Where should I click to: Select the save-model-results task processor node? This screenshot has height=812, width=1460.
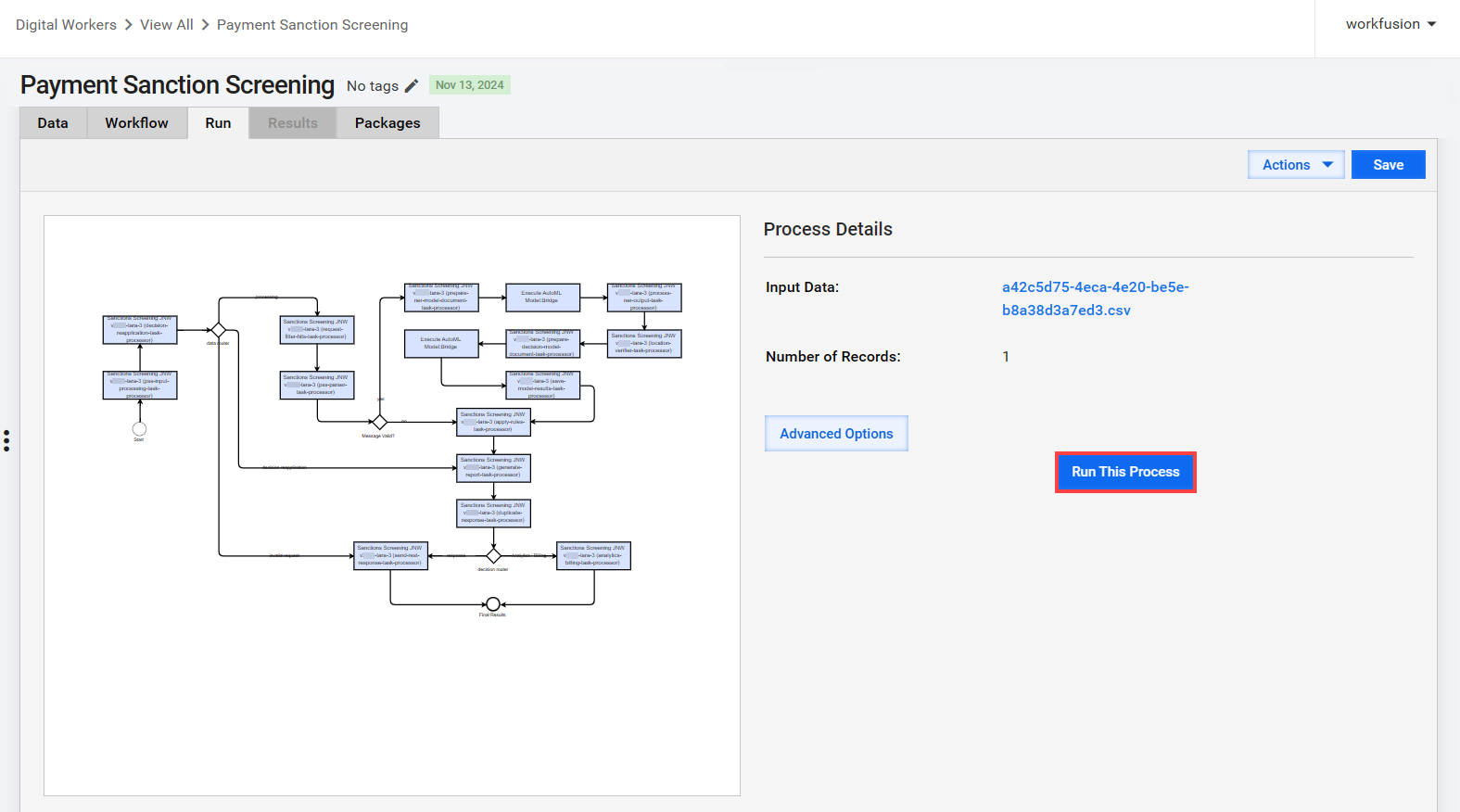(x=543, y=386)
